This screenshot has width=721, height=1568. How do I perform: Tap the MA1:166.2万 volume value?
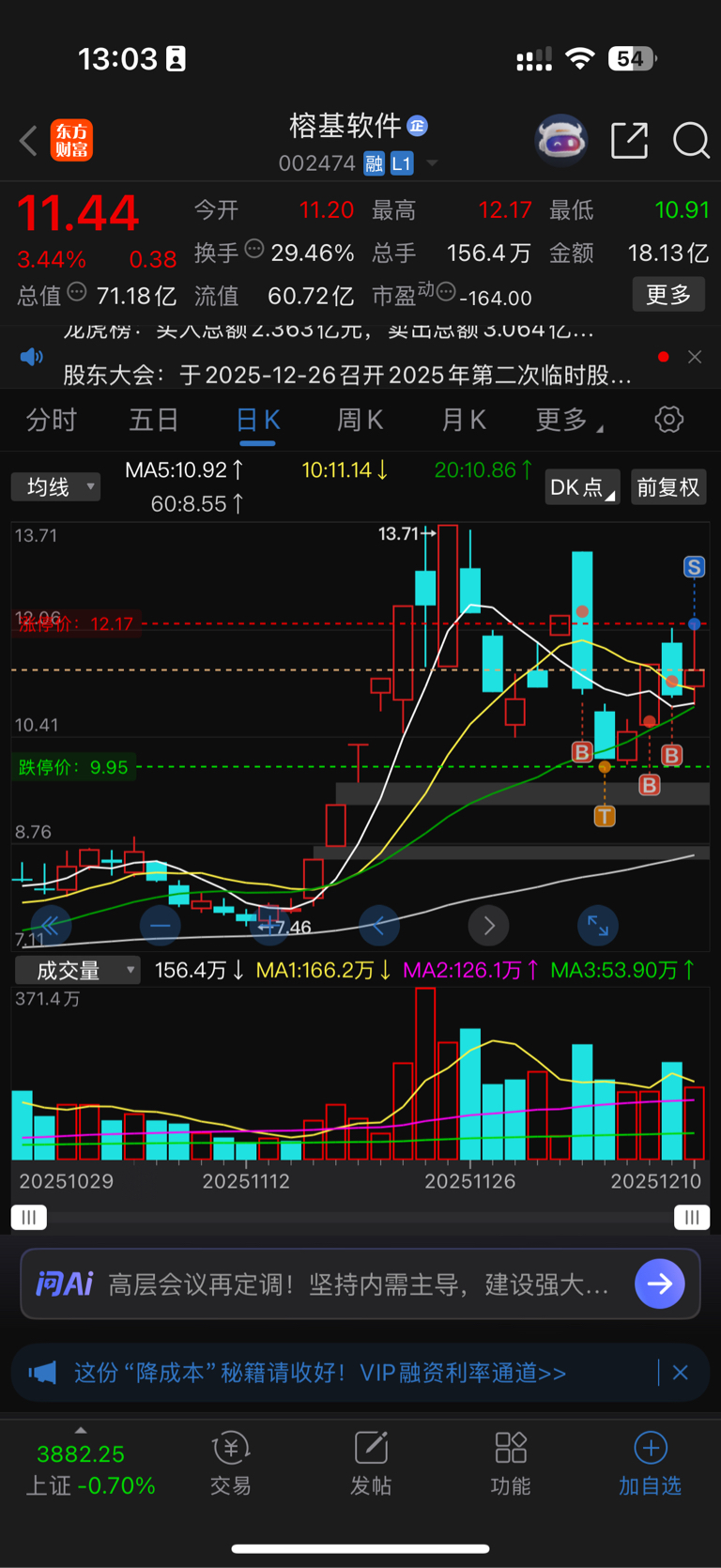tap(324, 970)
